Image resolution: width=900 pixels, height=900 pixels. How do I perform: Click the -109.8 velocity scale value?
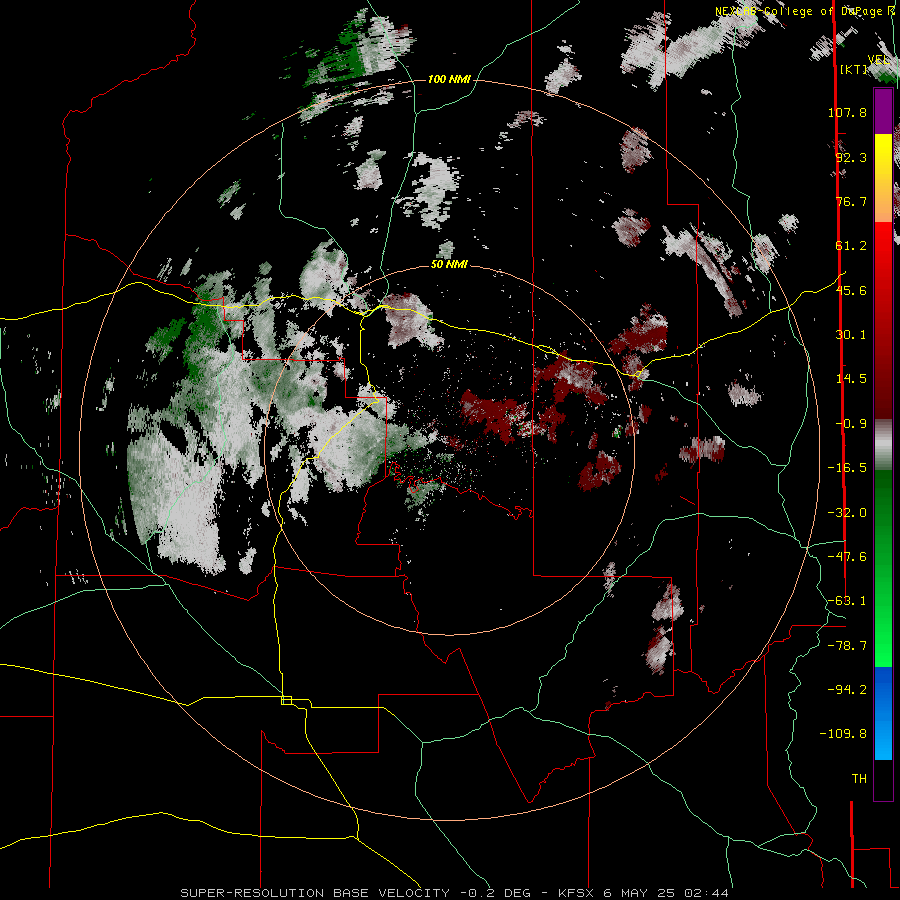[x=843, y=734]
